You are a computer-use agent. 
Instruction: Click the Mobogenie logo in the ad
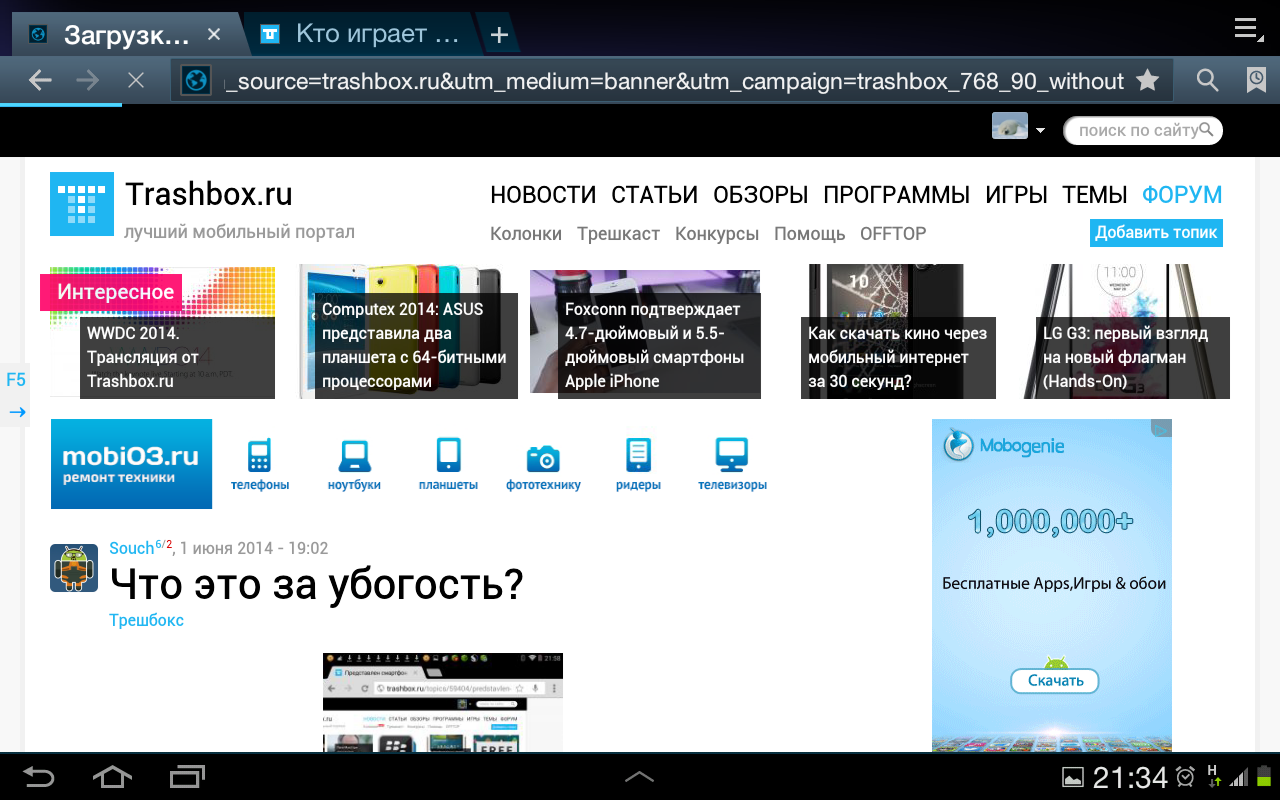click(x=1004, y=446)
